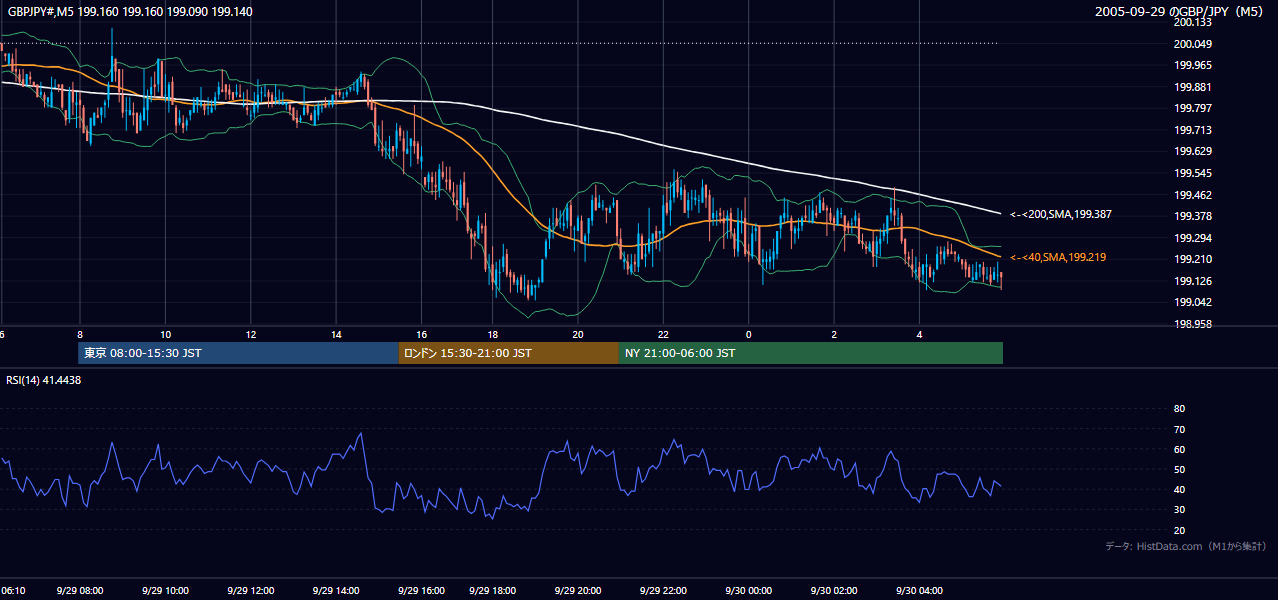The image size is (1278, 600).
Task: Click price axis value 199.126
Action: (1193, 281)
